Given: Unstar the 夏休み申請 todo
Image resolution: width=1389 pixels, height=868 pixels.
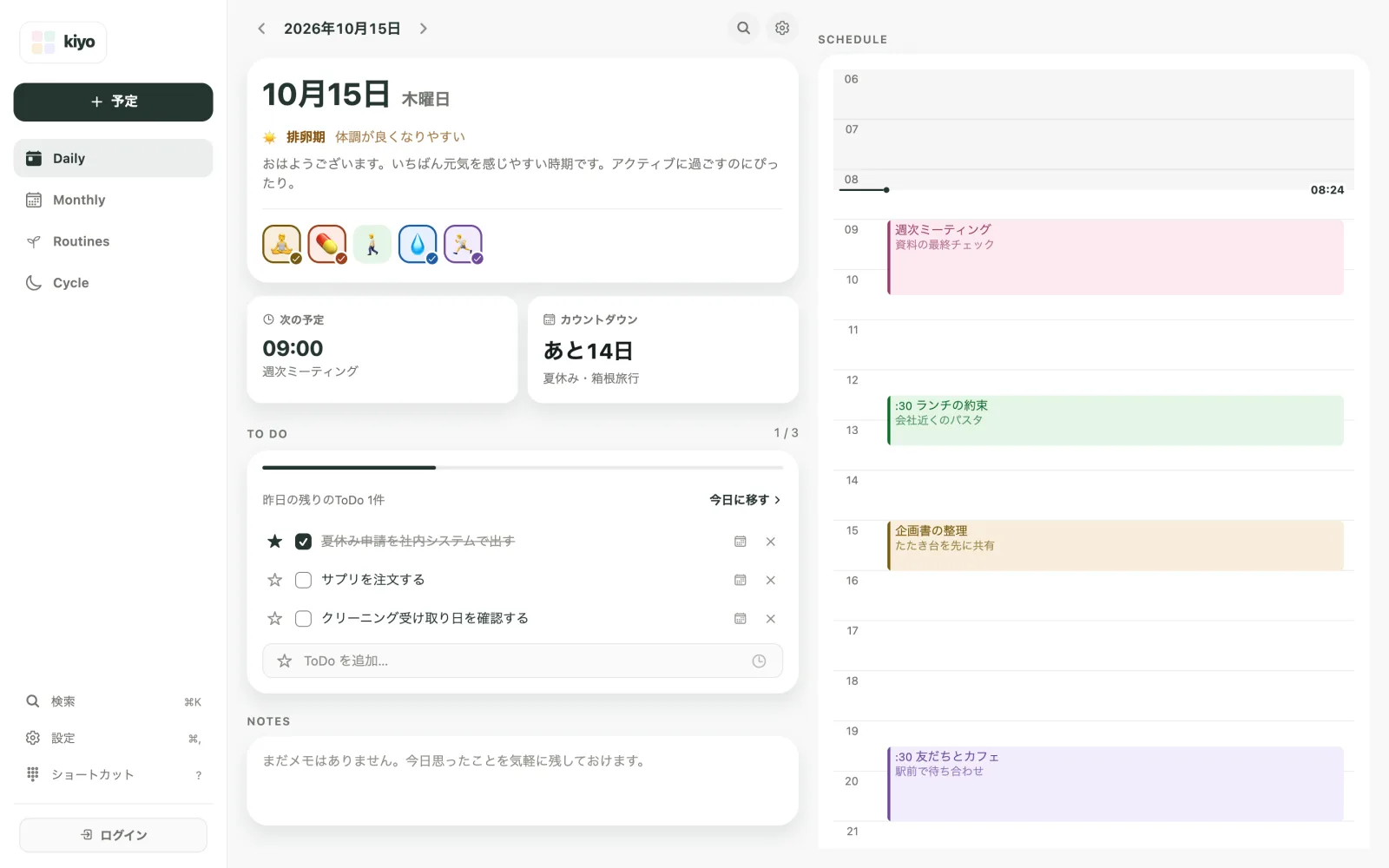Looking at the screenshot, I should [275, 542].
